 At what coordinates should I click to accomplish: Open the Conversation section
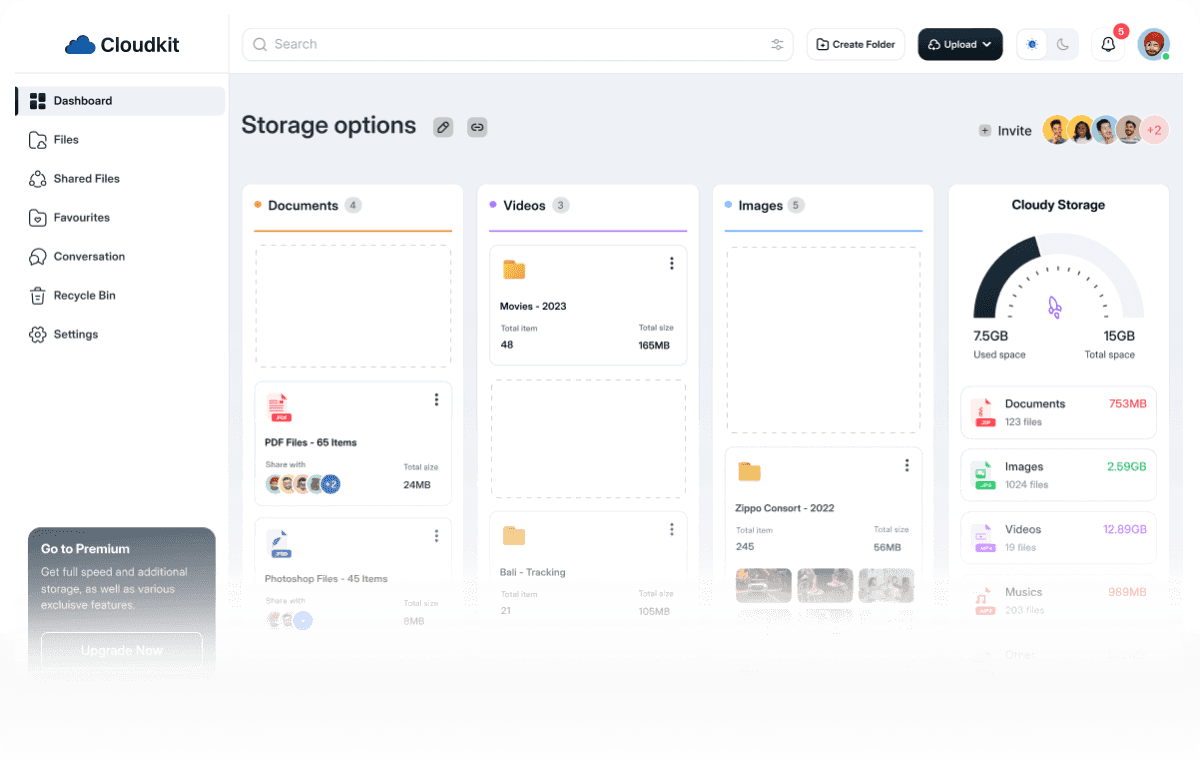point(90,256)
